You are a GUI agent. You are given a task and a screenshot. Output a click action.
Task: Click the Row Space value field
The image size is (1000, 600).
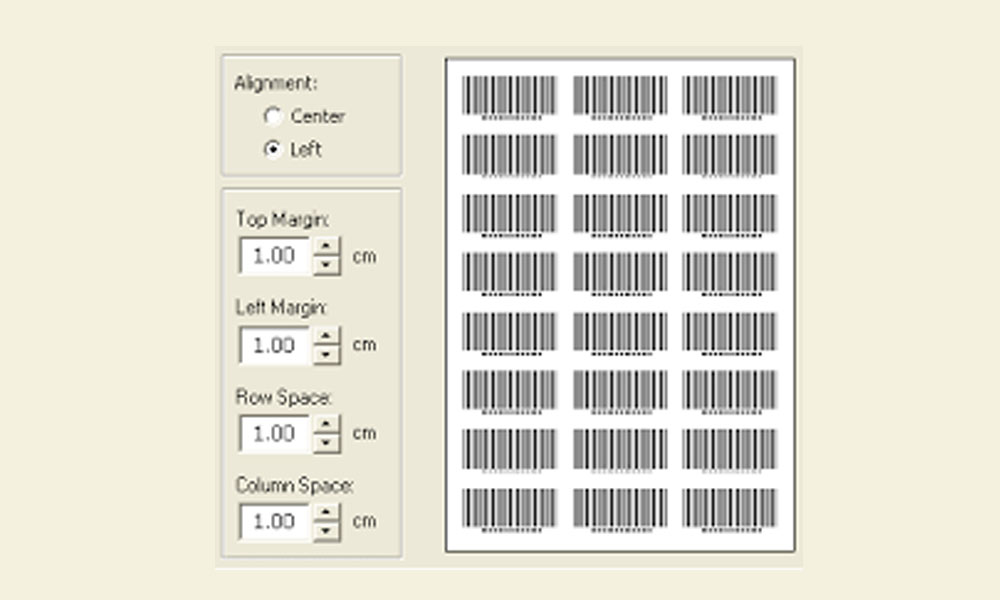(x=275, y=434)
